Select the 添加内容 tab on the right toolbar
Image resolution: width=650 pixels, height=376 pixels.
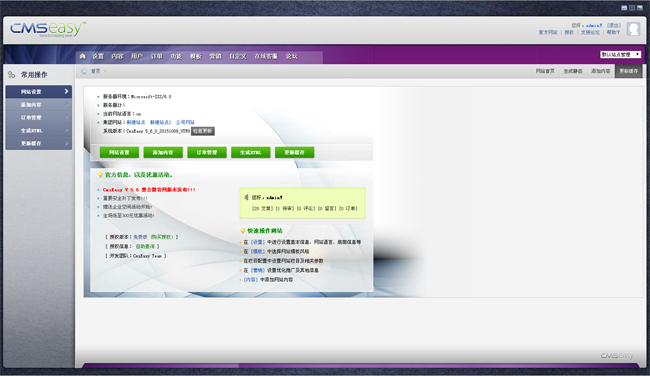(600, 71)
